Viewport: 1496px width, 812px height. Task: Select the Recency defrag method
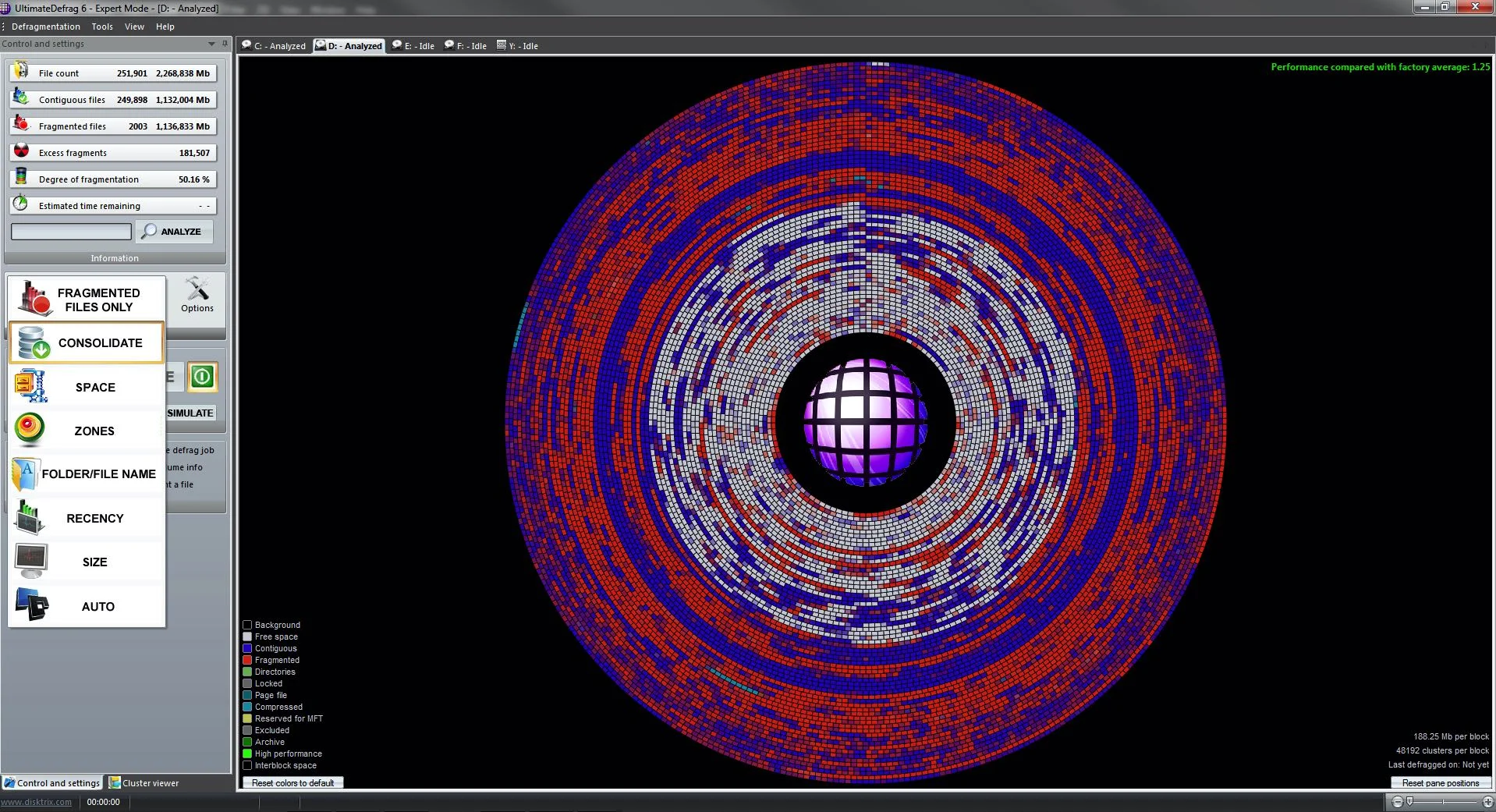tap(87, 518)
